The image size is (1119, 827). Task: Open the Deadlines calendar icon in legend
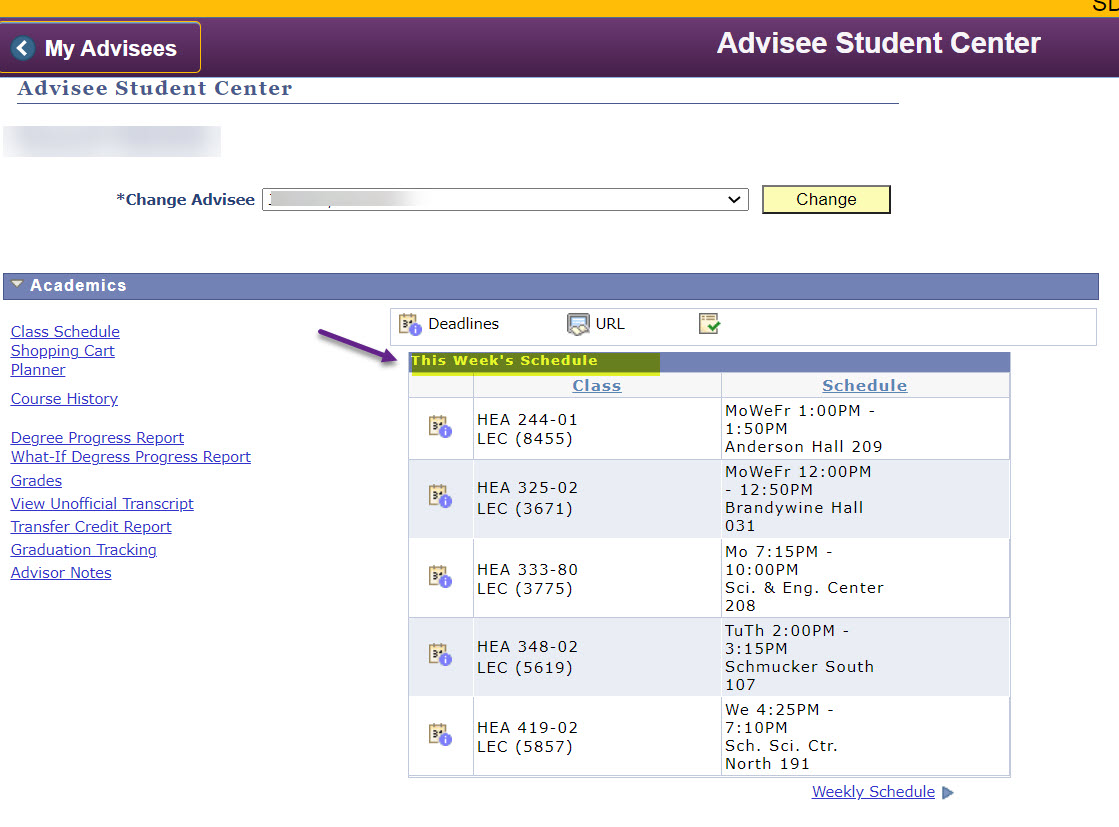pos(410,324)
